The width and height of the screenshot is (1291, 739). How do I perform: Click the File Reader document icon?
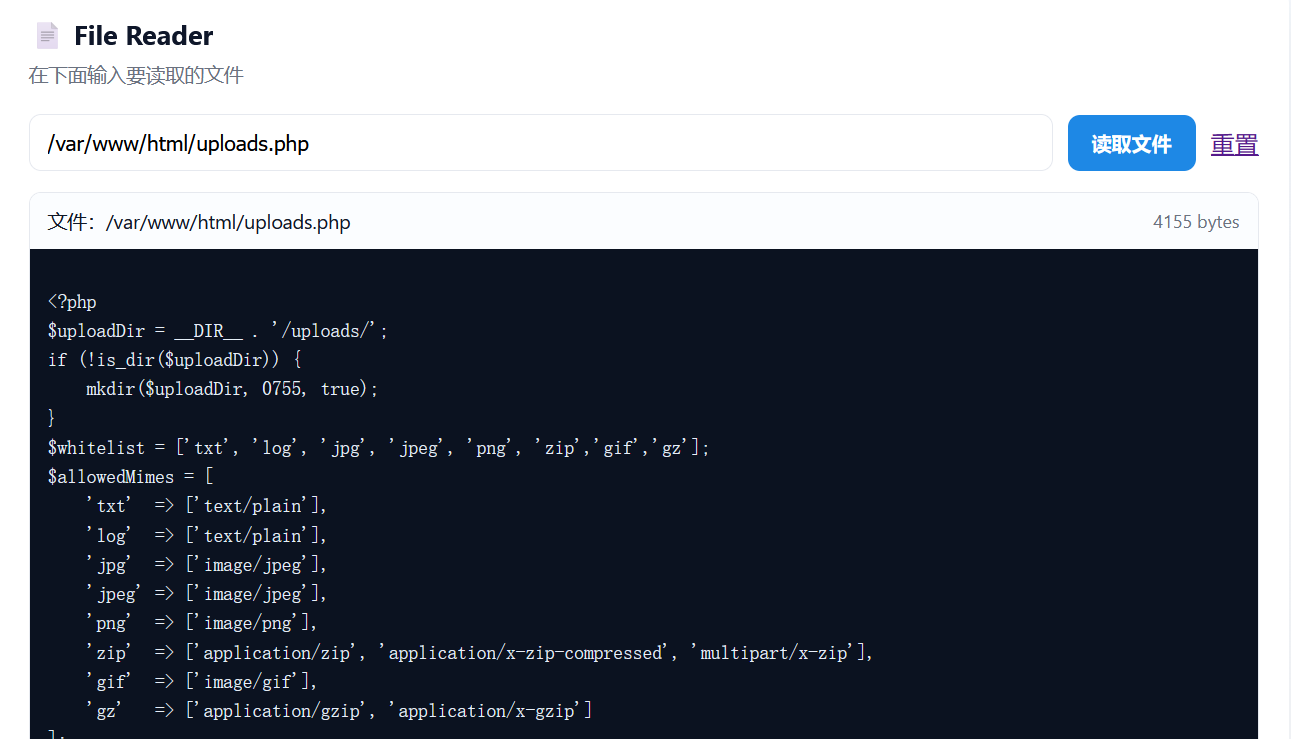tap(47, 36)
